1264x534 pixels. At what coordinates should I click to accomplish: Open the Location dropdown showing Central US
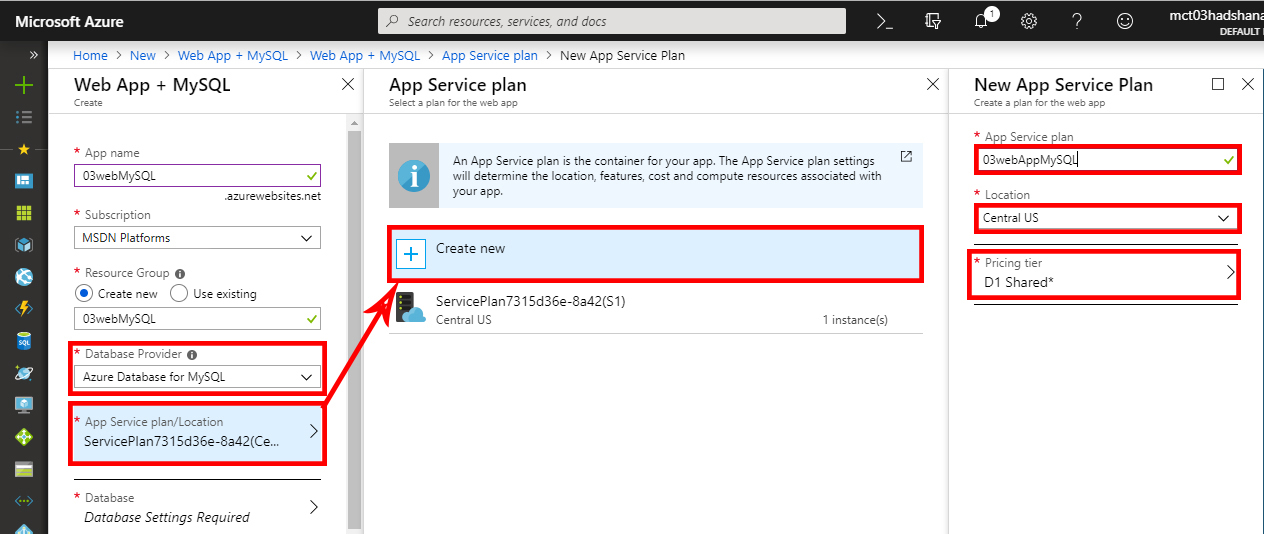coord(1107,218)
